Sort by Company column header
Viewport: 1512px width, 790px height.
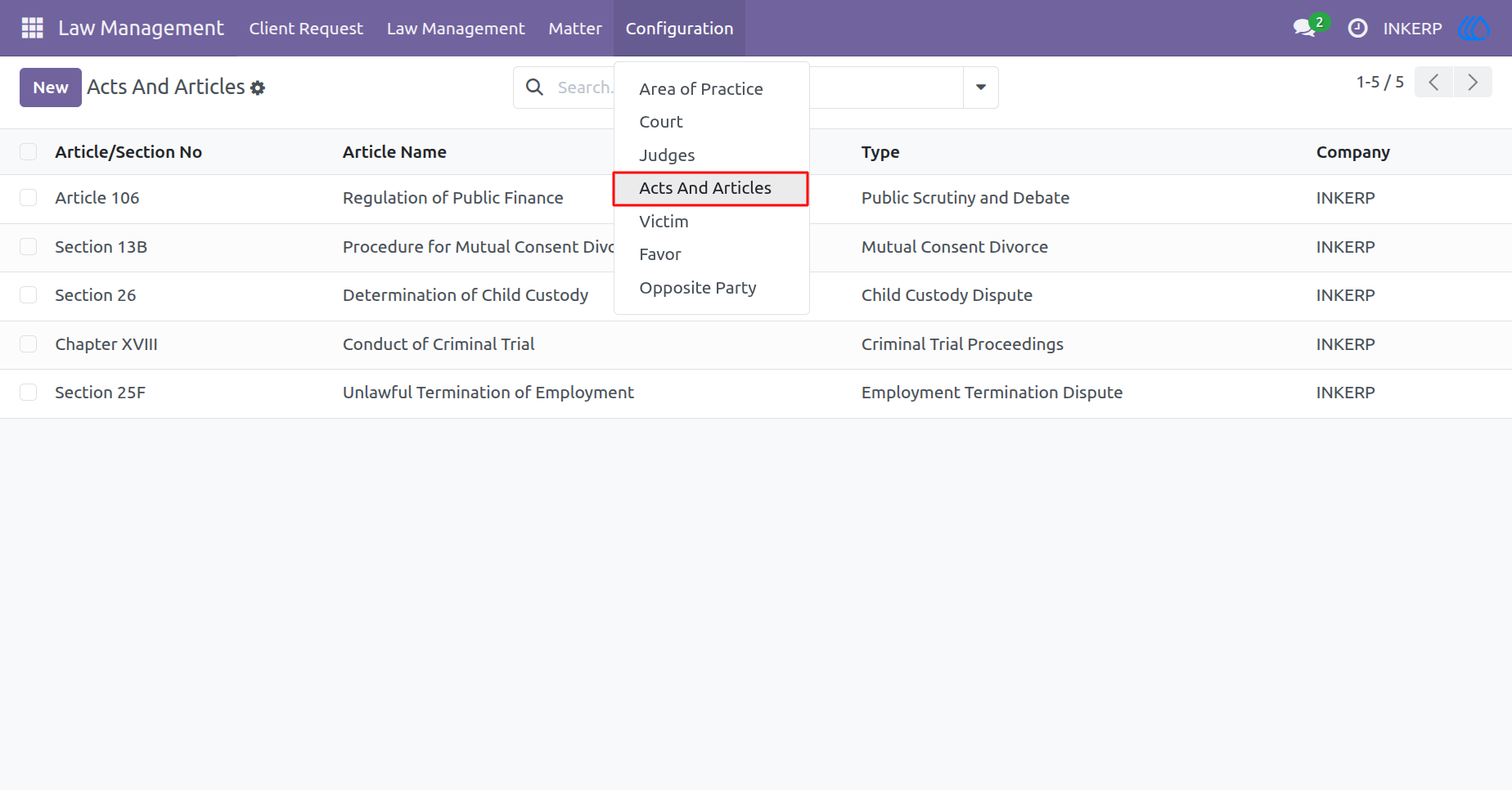click(x=1352, y=152)
